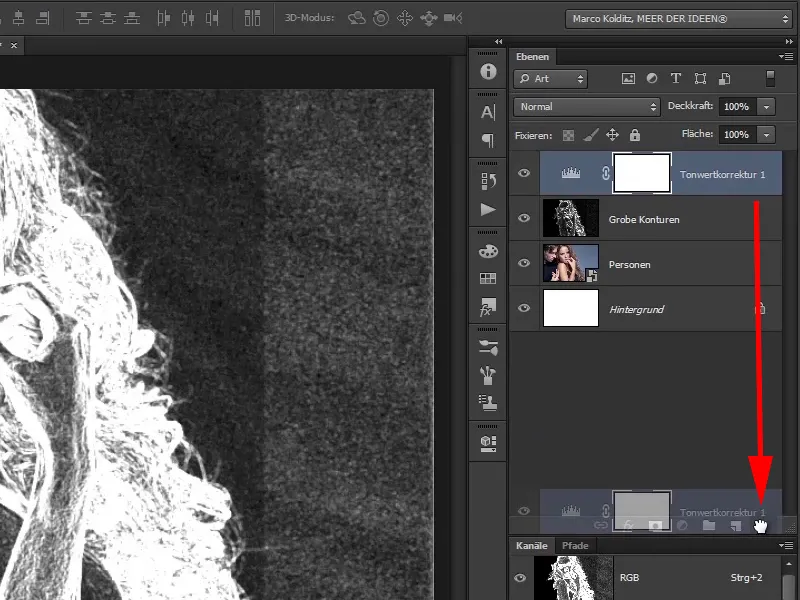Open the workspace dropdown Marco Kolditz

(679, 19)
